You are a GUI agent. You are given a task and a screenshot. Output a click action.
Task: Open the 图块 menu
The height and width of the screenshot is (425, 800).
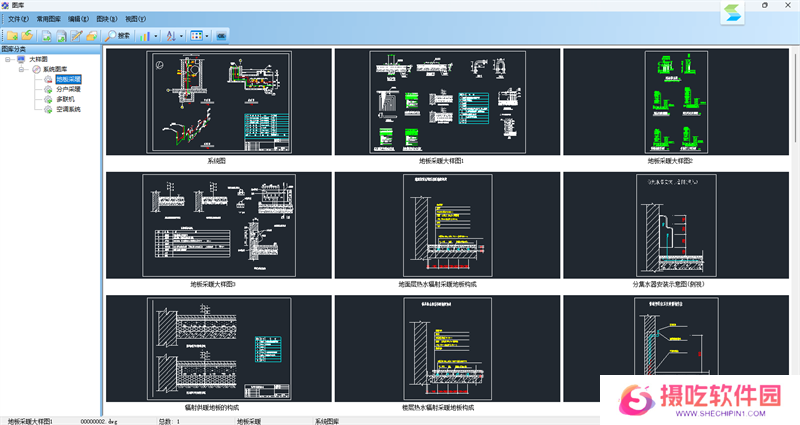point(107,19)
